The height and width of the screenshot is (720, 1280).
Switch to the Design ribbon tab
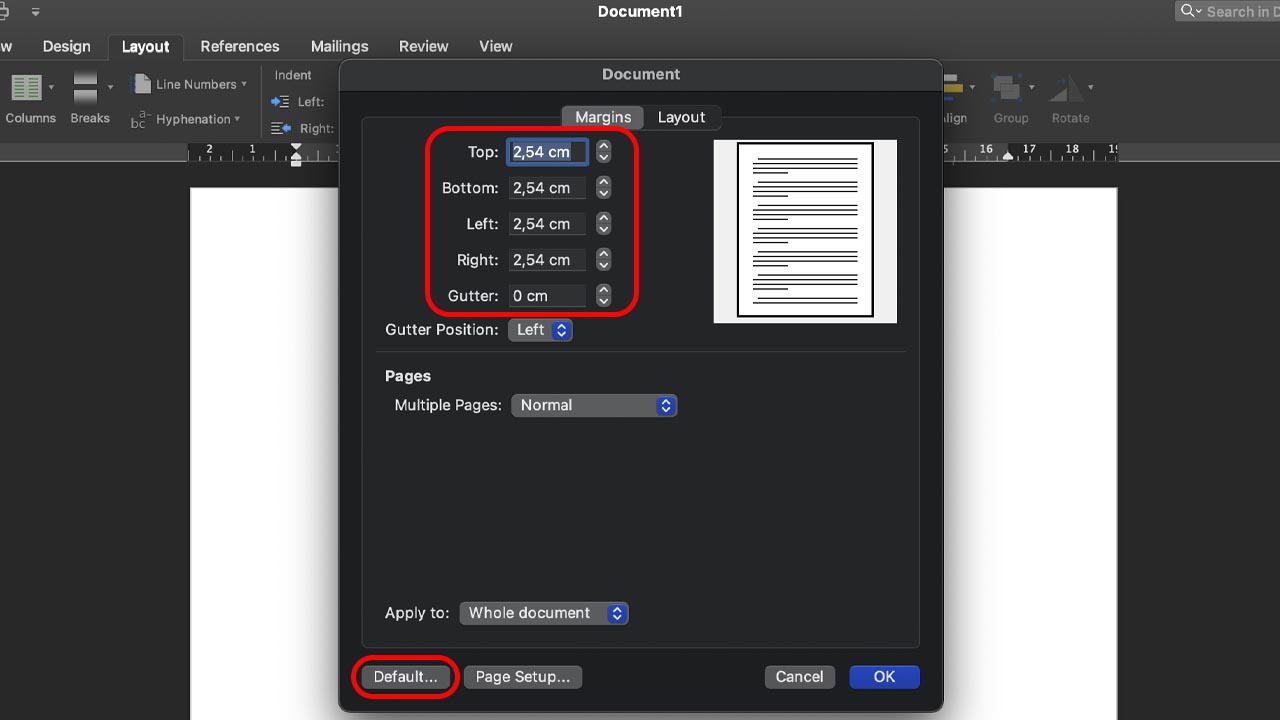click(x=67, y=46)
